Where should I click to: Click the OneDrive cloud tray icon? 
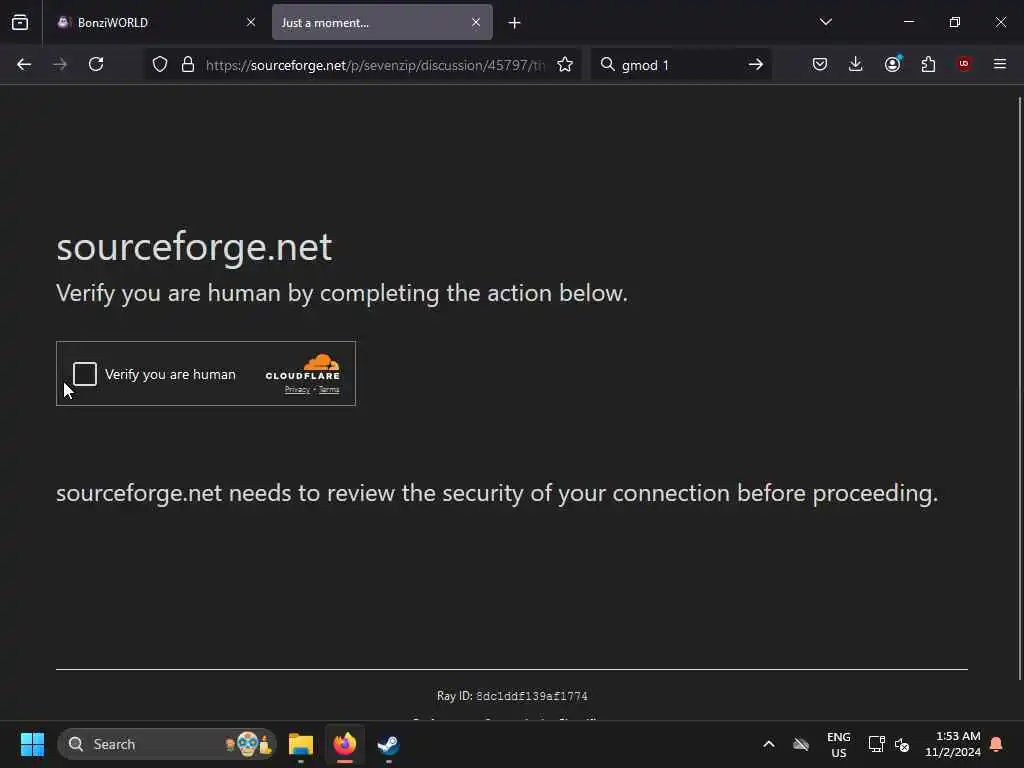tap(801, 744)
